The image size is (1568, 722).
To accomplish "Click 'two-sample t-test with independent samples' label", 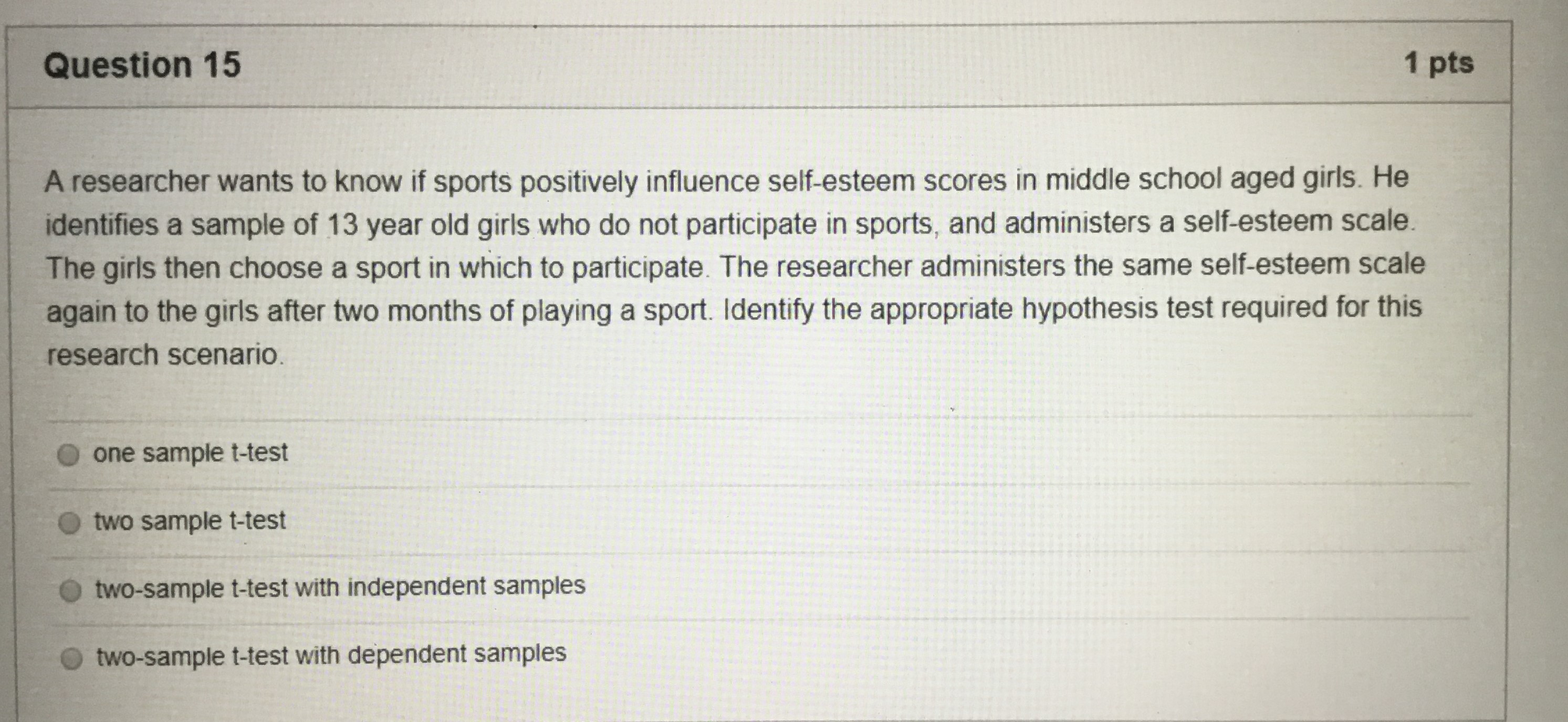I will [340, 588].
